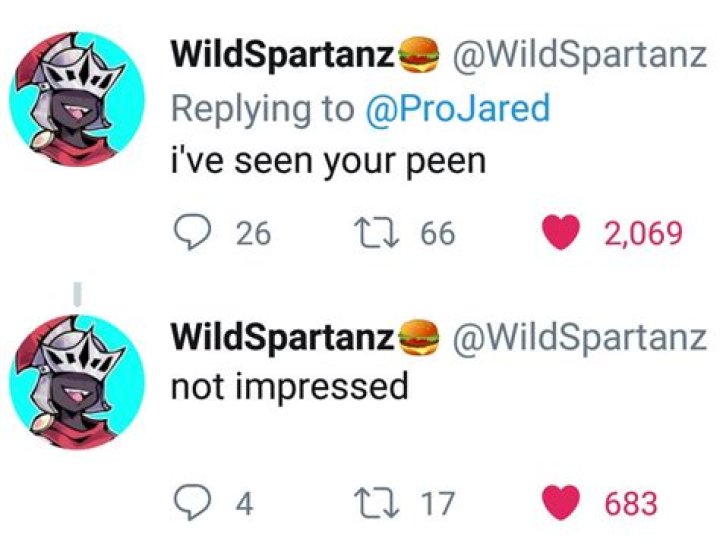The height and width of the screenshot is (545, 720).
Task: Open the "not impressed" tweet text
Action: click(290, 385)
